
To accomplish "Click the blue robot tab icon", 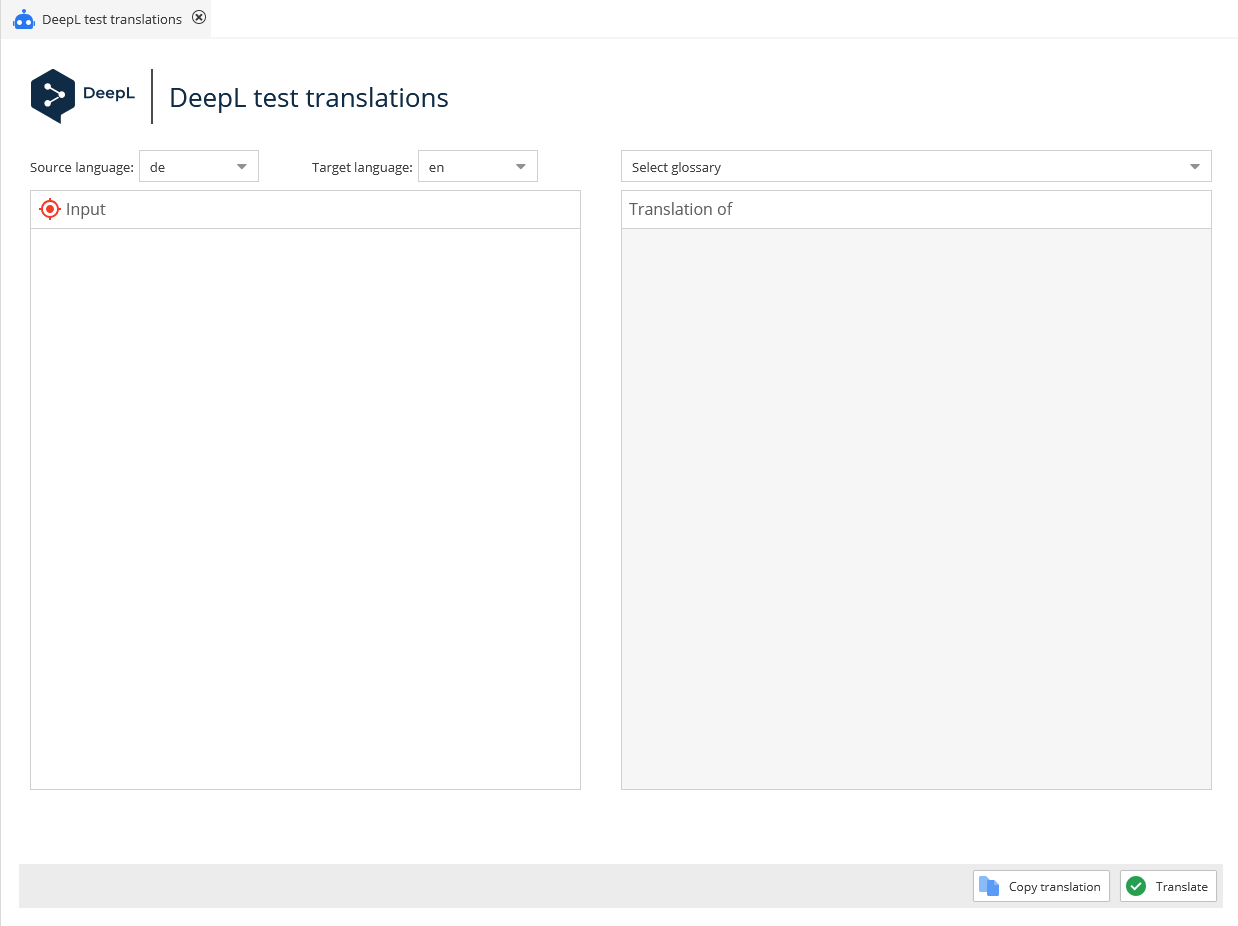I will tap(24, 19).
